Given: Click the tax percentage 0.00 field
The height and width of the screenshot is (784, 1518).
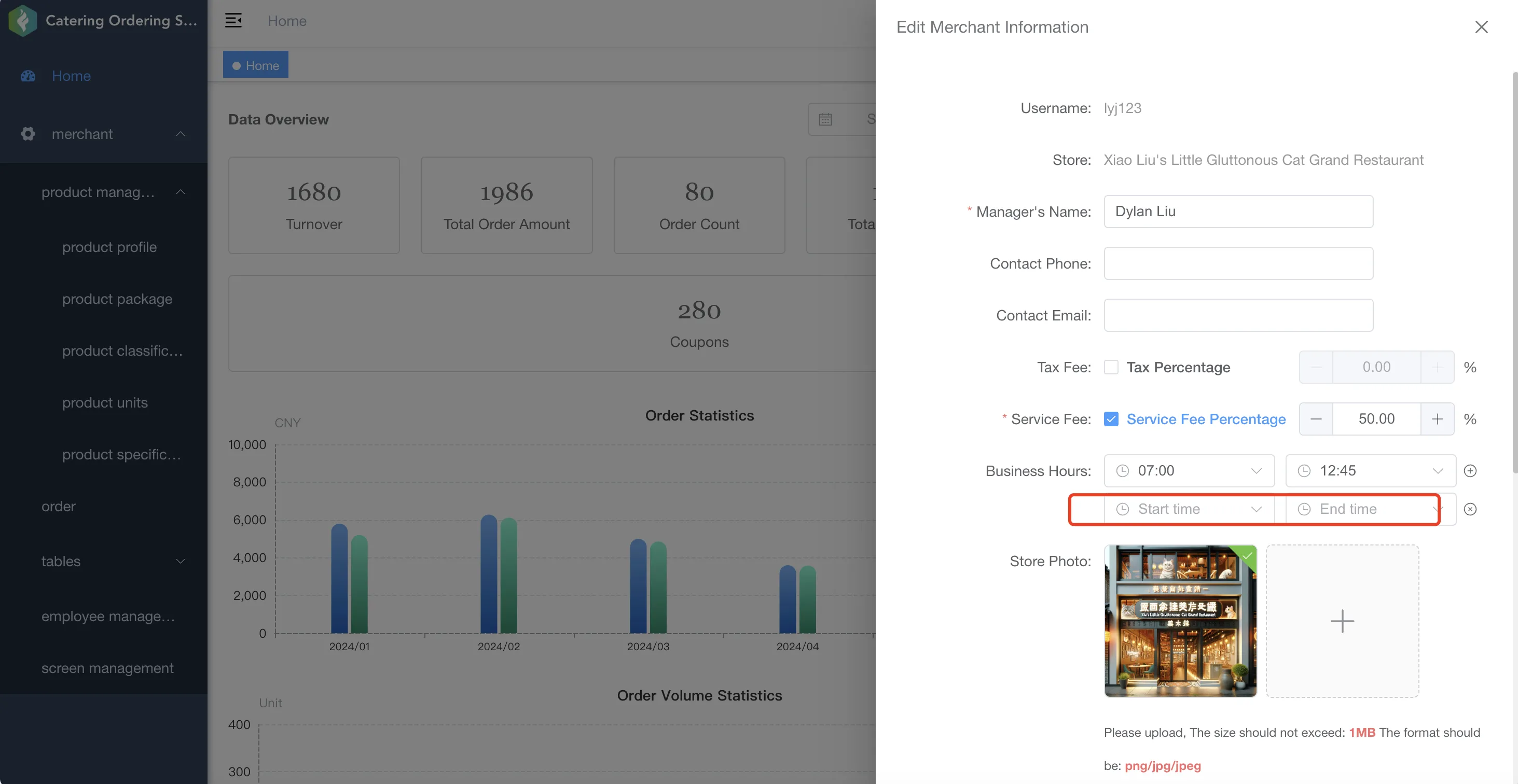Looking at the screenshot, I should (1376, 367).
